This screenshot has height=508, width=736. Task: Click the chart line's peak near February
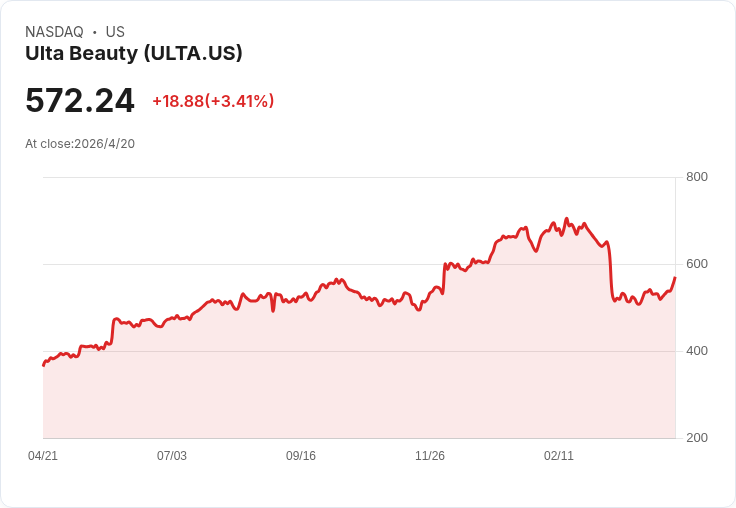point(566,219)
